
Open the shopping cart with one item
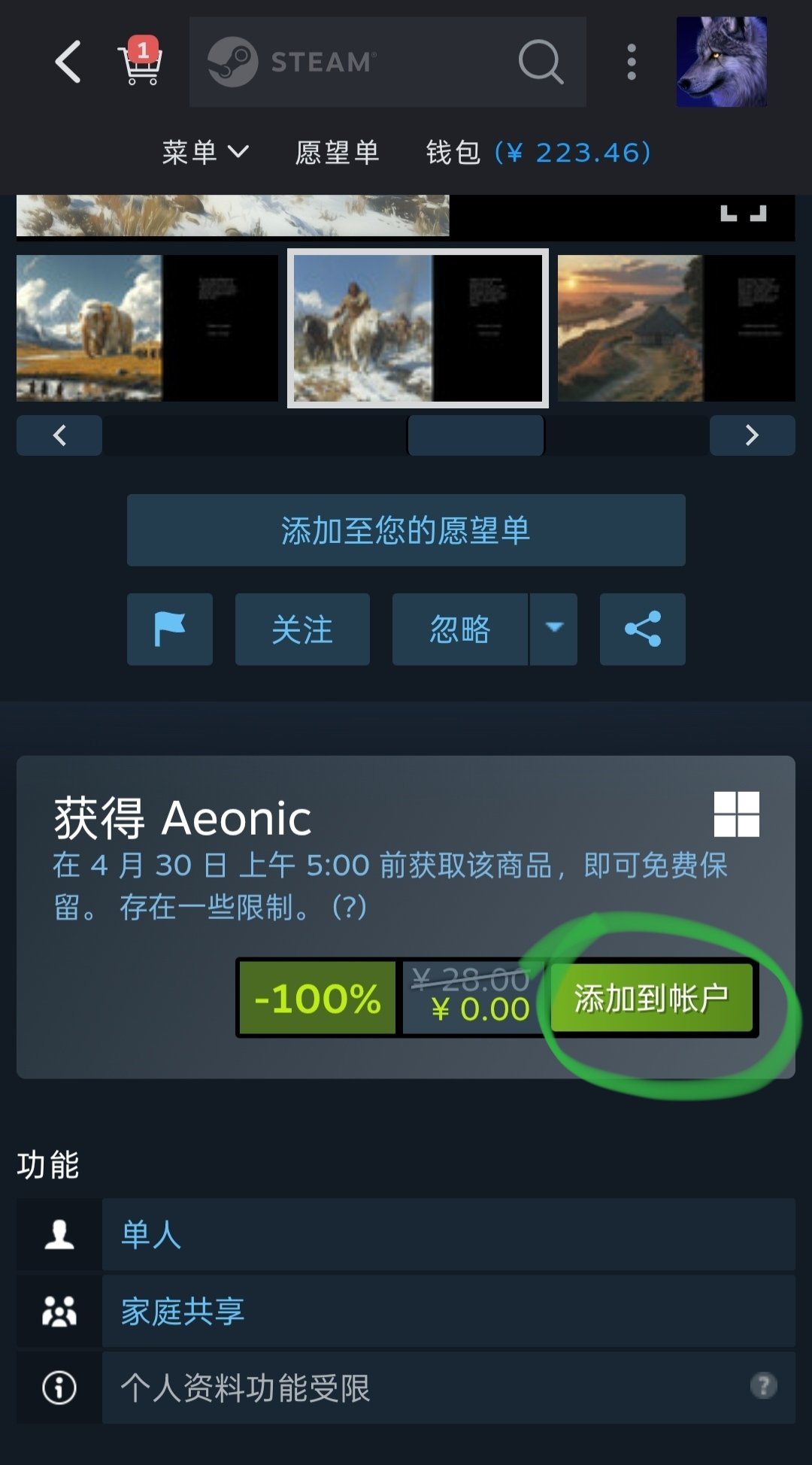click(x=140, y=61)
